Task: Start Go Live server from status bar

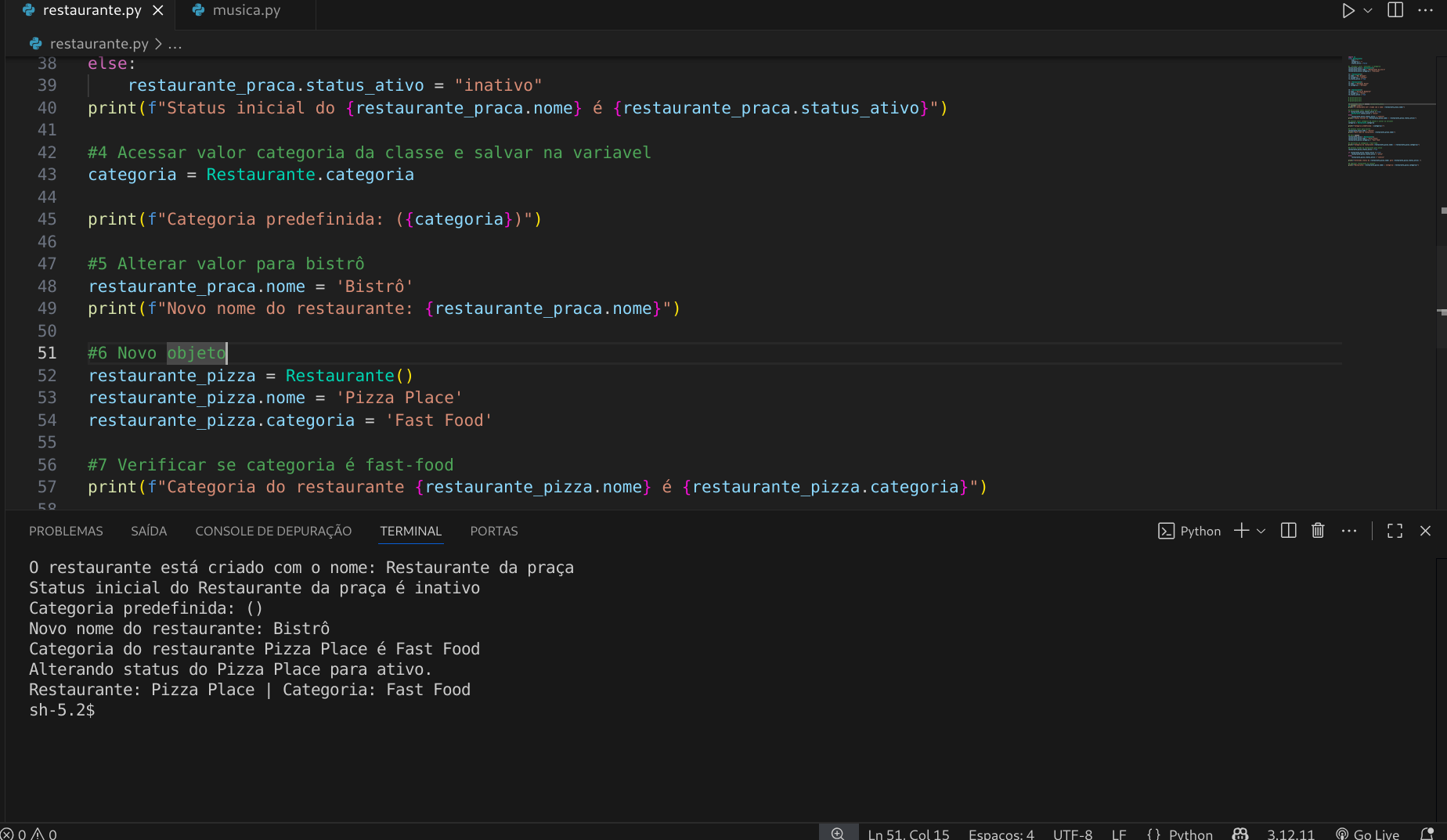Action: coord(1367,834)
